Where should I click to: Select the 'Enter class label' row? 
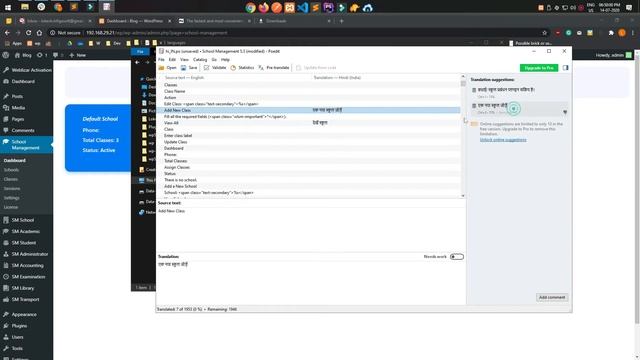[310, 136]
